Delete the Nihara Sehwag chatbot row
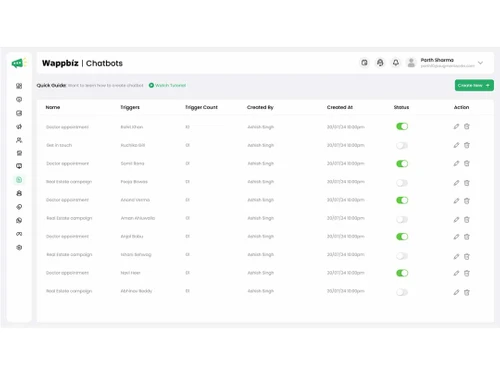 pyautogui.click(x=467, y=257)
